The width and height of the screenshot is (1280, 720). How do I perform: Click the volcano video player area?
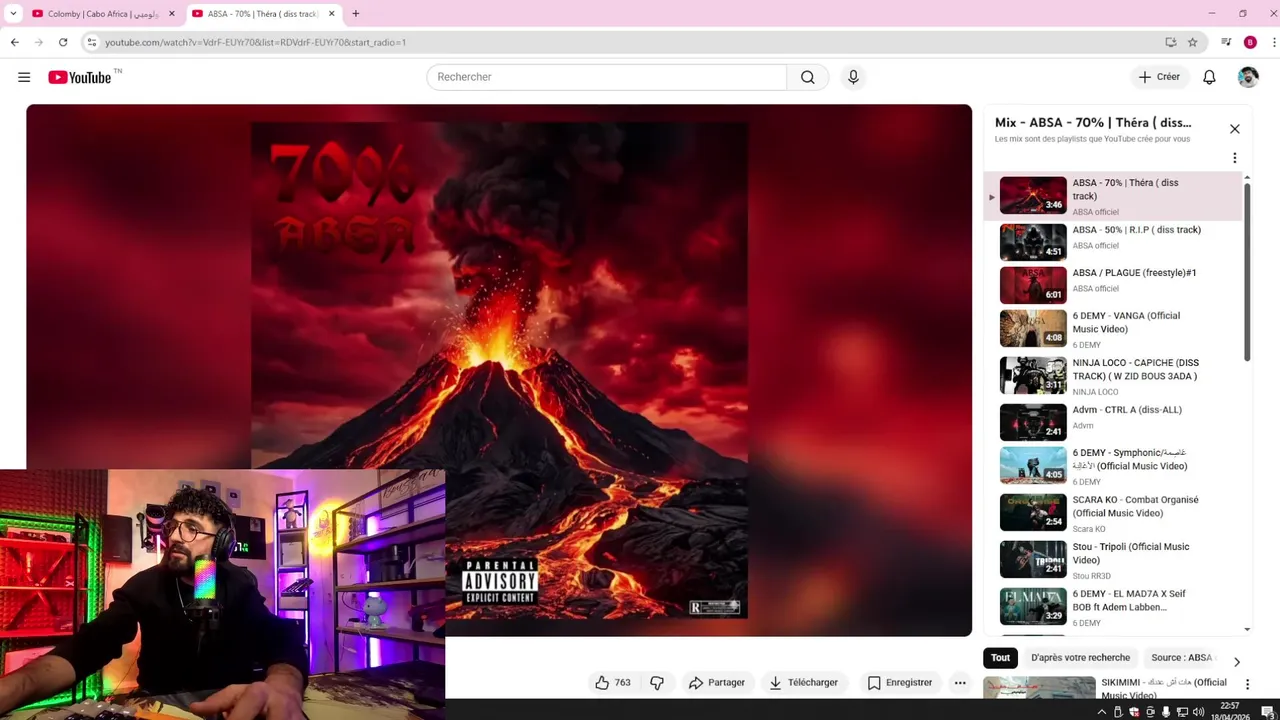click(x=499, y=370)
